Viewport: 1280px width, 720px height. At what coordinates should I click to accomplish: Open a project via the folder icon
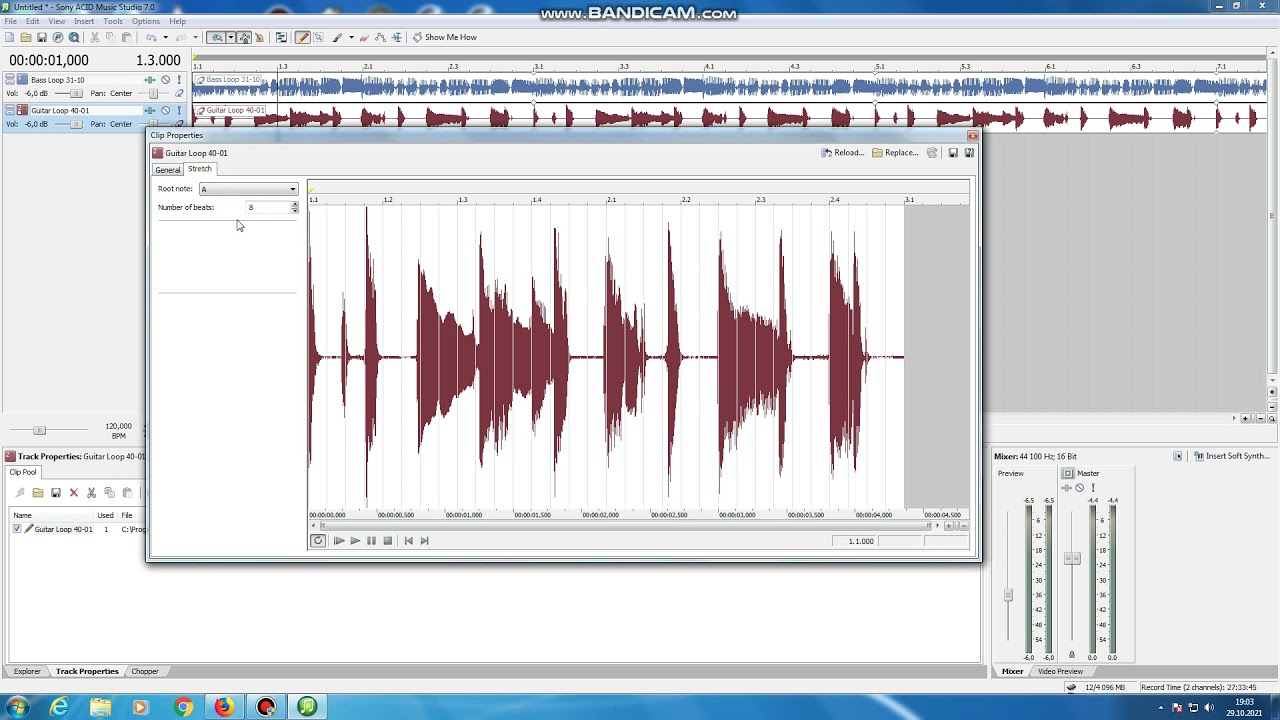(25, 37)
